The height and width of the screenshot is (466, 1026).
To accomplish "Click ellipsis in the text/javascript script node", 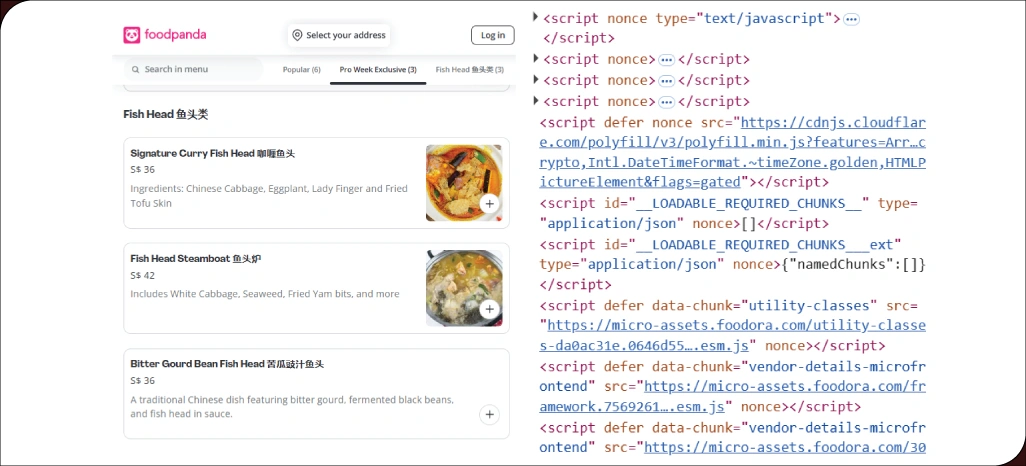I will pyautogui.click(x=850, y=19).
